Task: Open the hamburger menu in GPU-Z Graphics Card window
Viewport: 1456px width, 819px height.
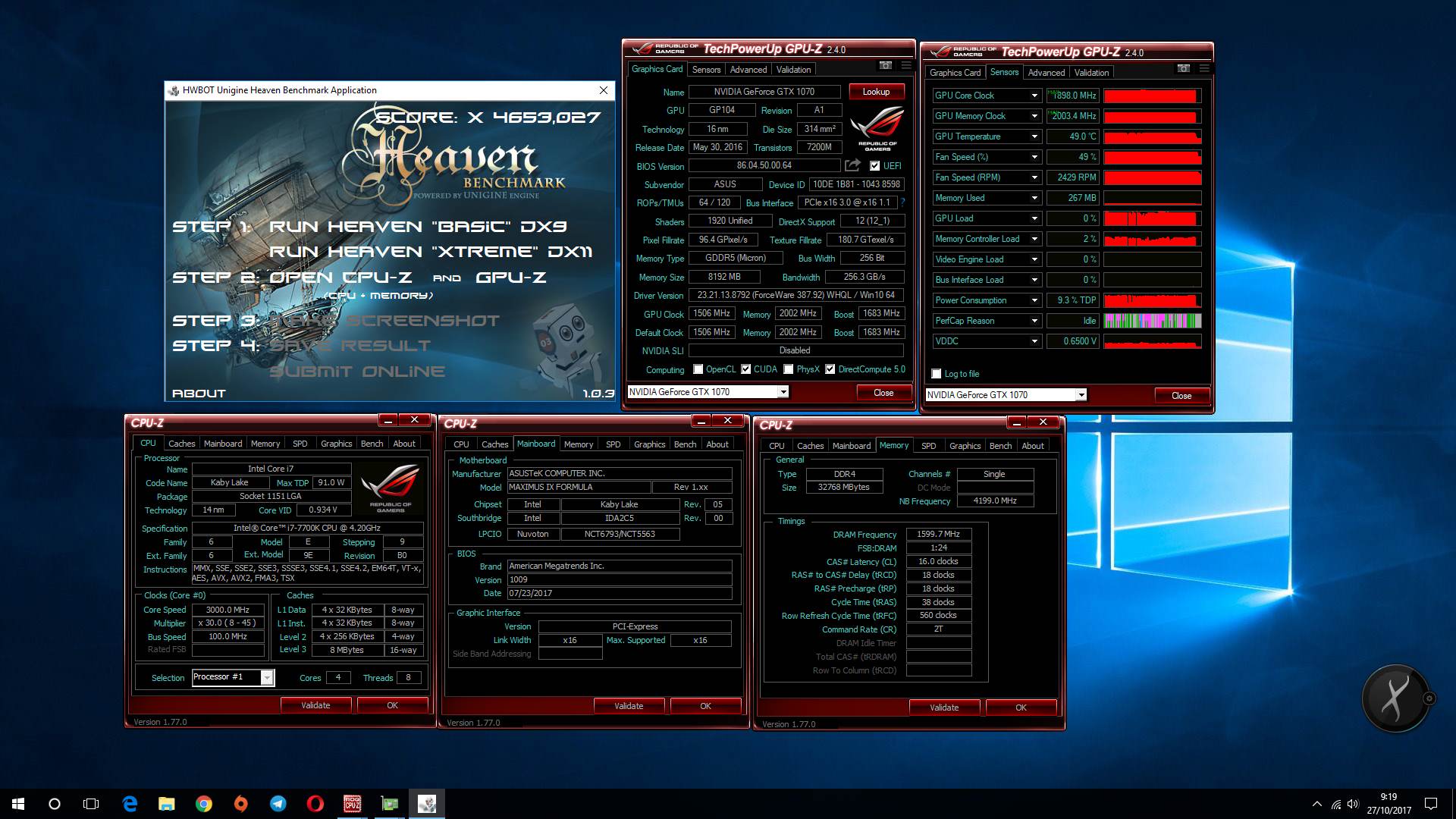Action: coord(905,65)
